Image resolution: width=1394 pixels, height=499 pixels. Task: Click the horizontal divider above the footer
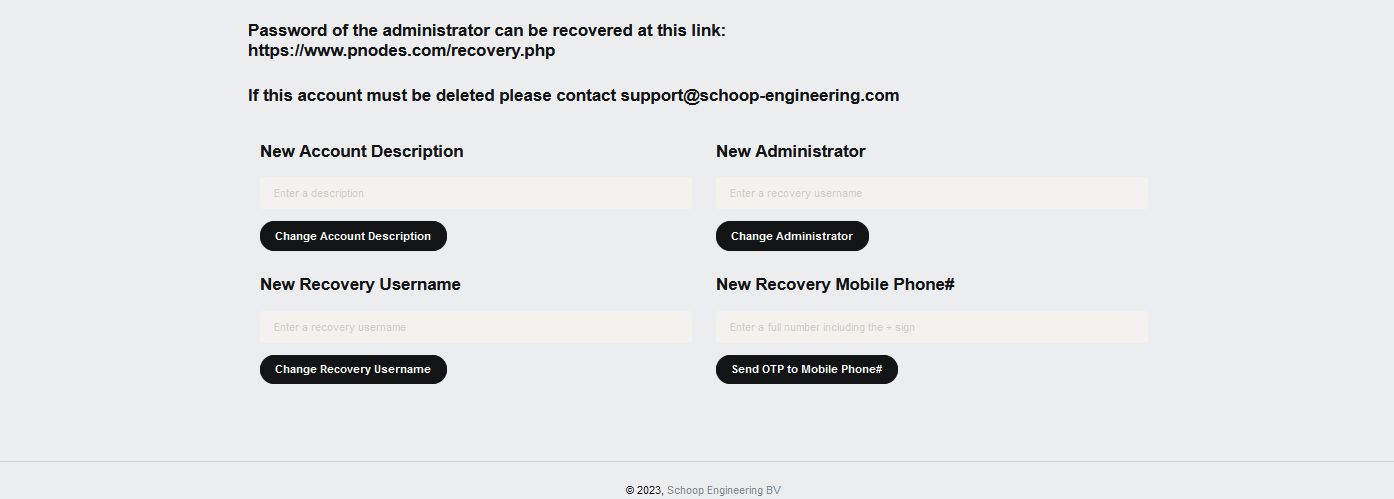point(697,461)
